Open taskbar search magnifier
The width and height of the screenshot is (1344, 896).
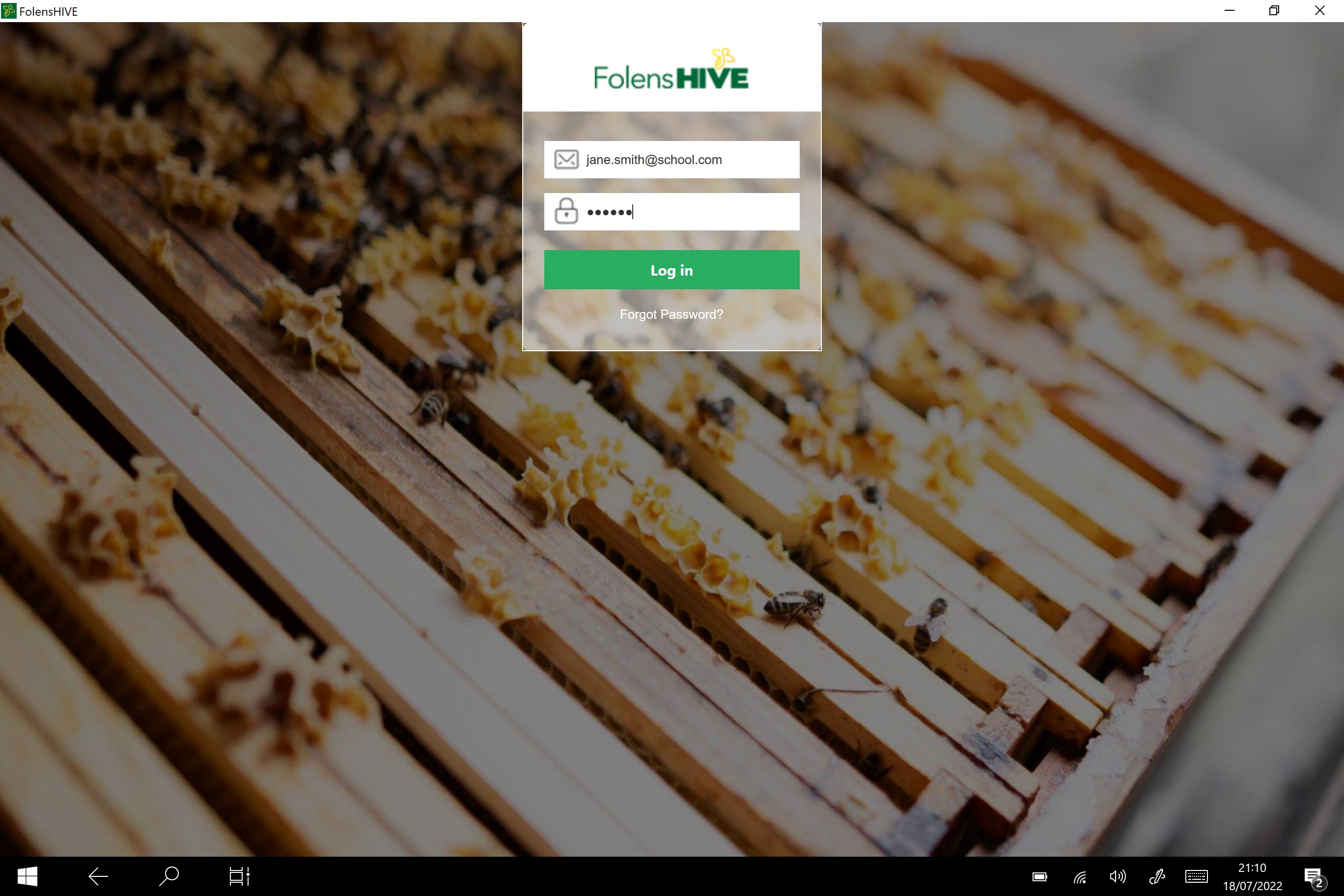pyautogui.click(x=168, y=875)
